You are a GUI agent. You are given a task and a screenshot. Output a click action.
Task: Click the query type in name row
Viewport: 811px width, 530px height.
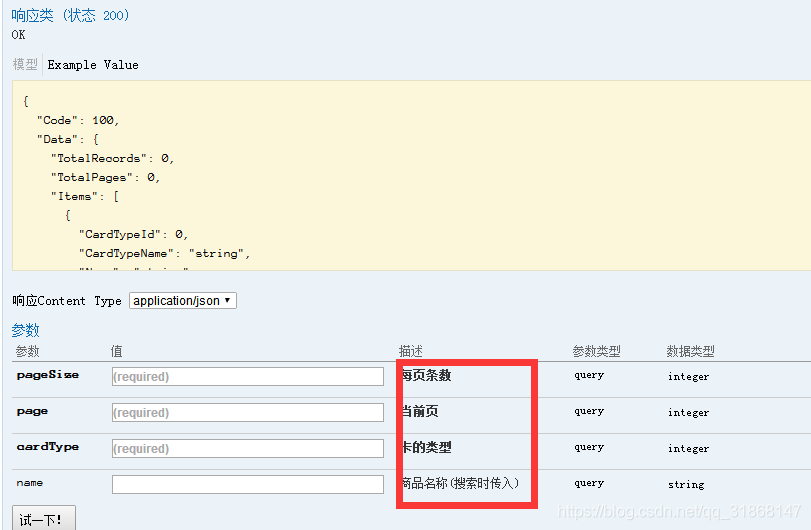pos(589,483)
